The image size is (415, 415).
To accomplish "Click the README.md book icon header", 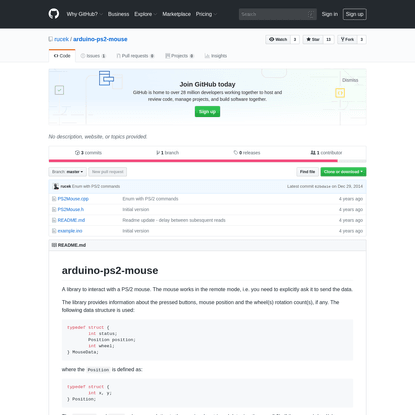I will coord(54,245).
